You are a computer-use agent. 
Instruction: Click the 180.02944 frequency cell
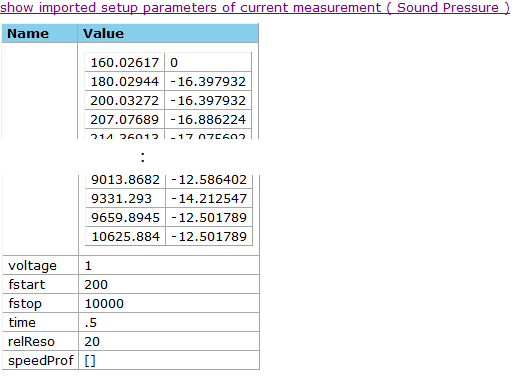(125, 81)
